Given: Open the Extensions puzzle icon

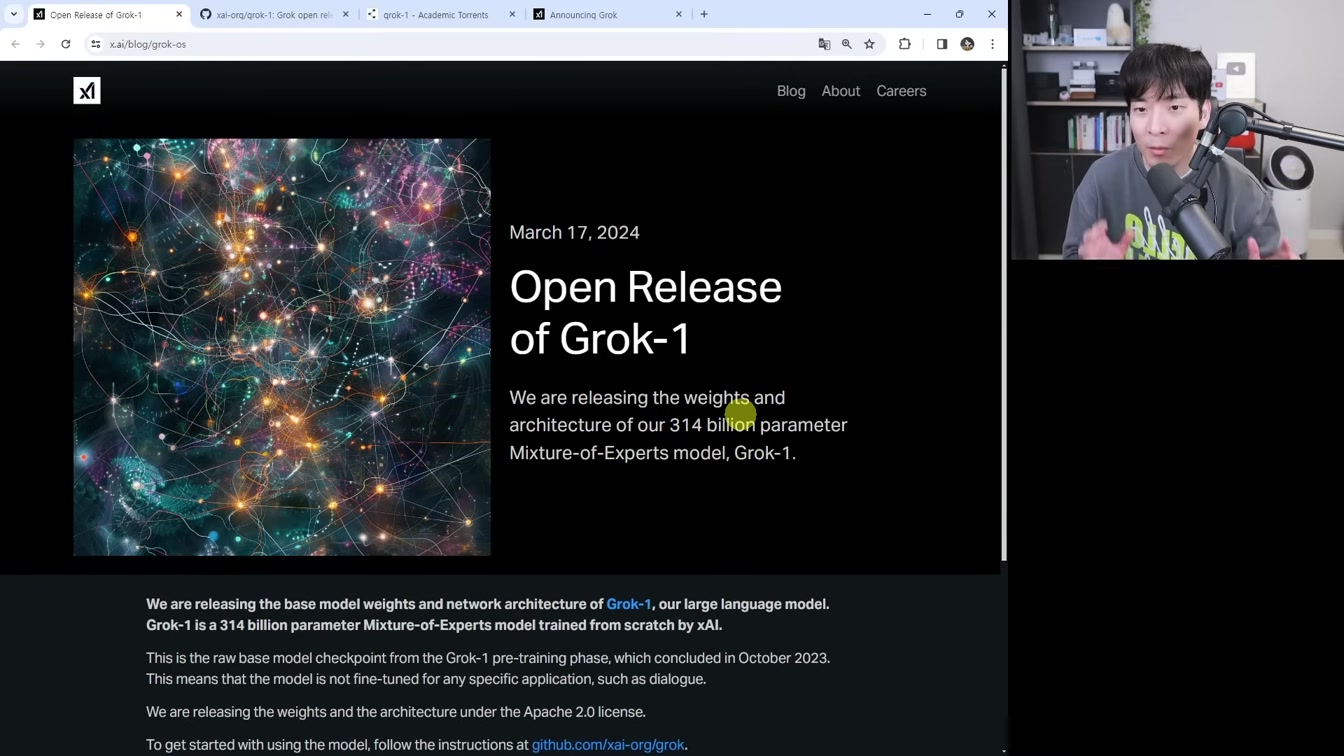Looking at the screenshot, I should 905,44.
